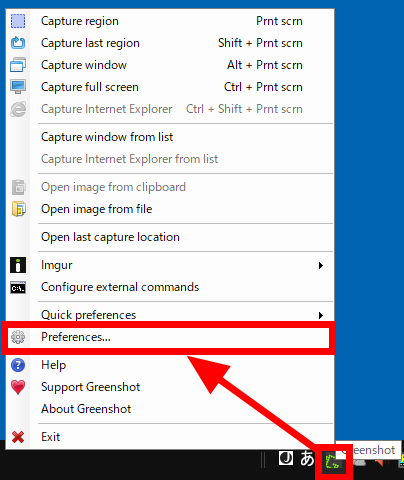This screenshot has height=480, width=404.
Task: Expand the Quick preferences submenu arrow
Action: pos(321,315)
